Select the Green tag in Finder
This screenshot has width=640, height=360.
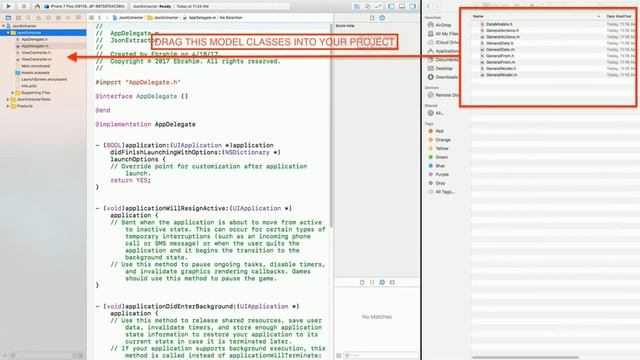point(438,157)
